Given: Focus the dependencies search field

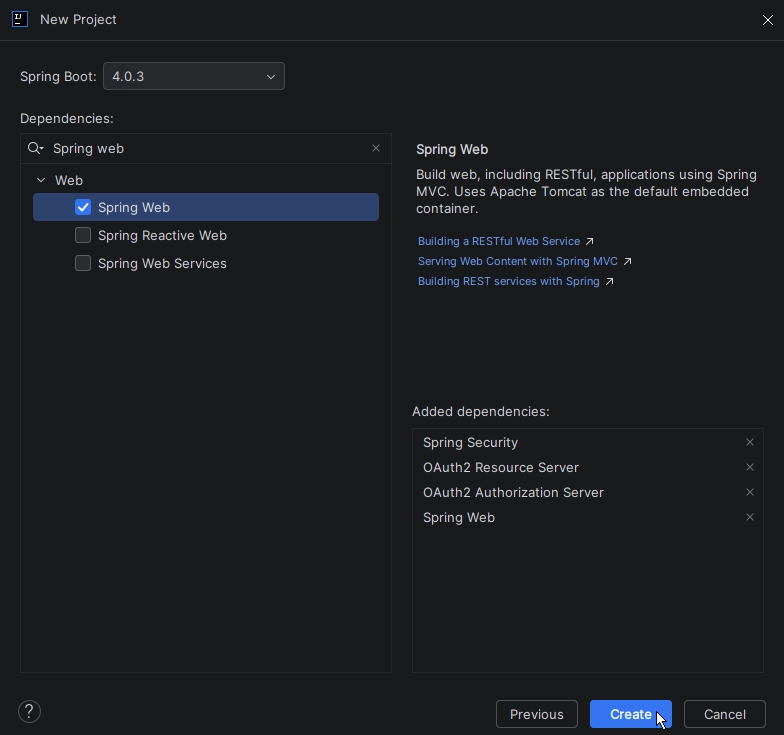Looking at the screenshot, I should pyautogui.click(x=206, y=148).
